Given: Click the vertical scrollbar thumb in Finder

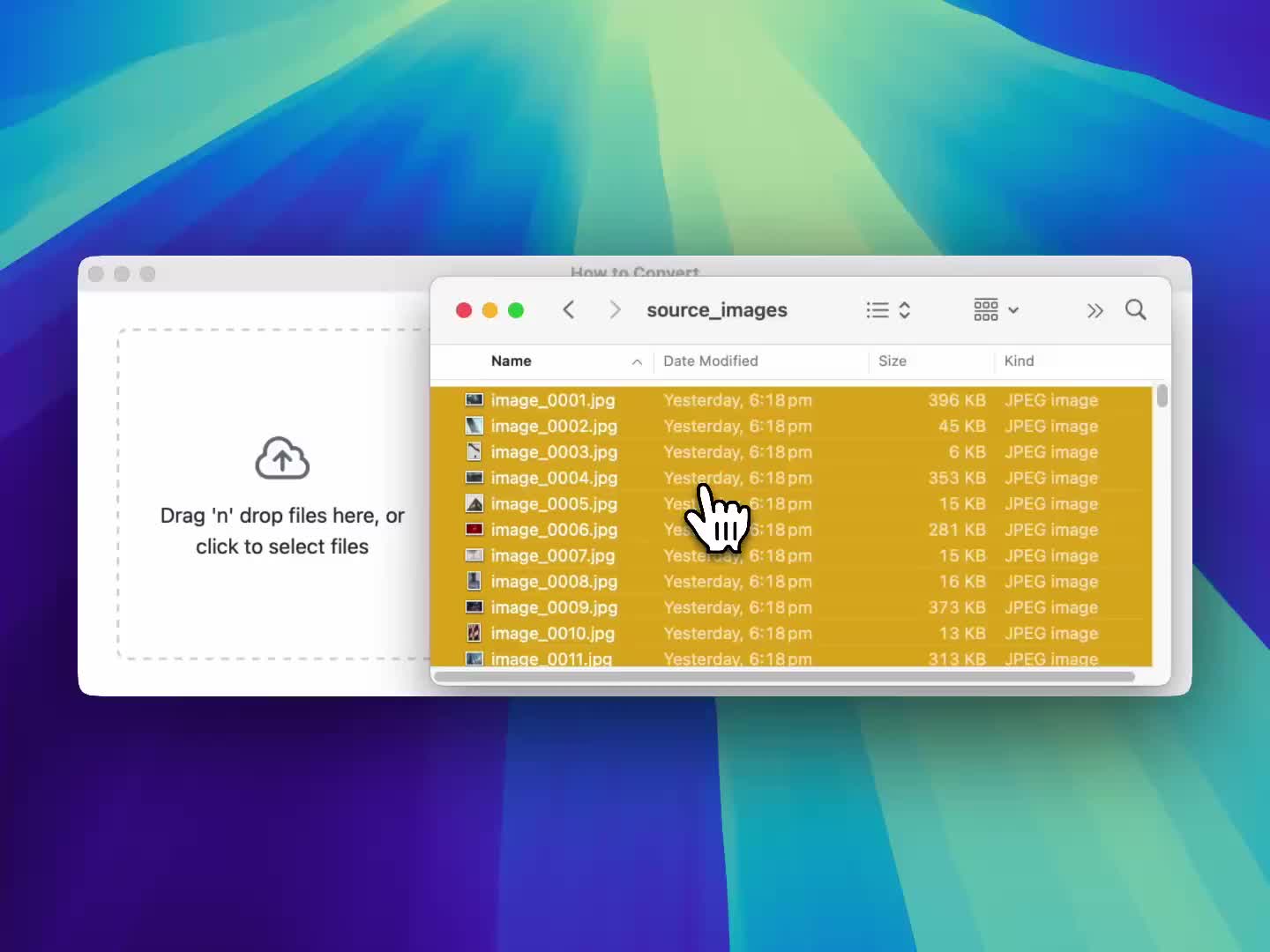Looking at the screenshot, I should tap(1162, 396).
